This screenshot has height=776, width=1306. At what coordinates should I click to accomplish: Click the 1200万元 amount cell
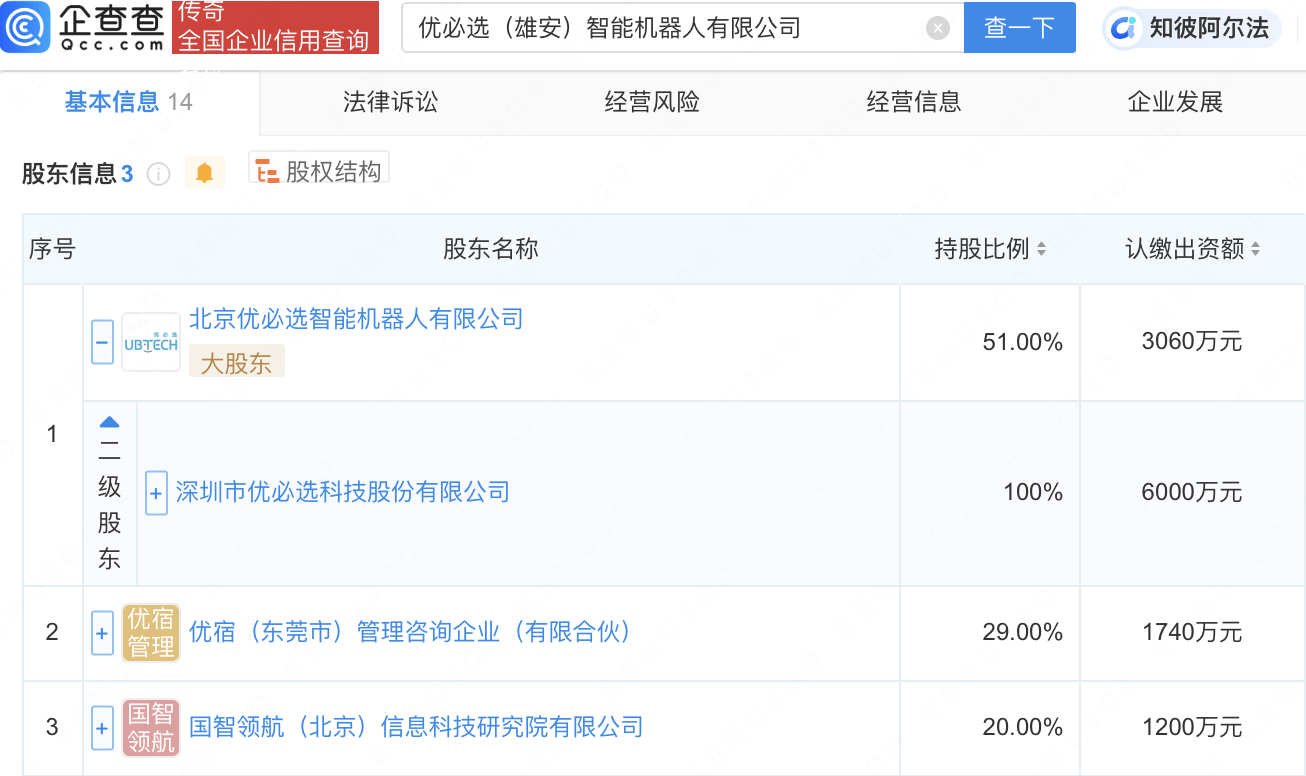(1192, 728)
